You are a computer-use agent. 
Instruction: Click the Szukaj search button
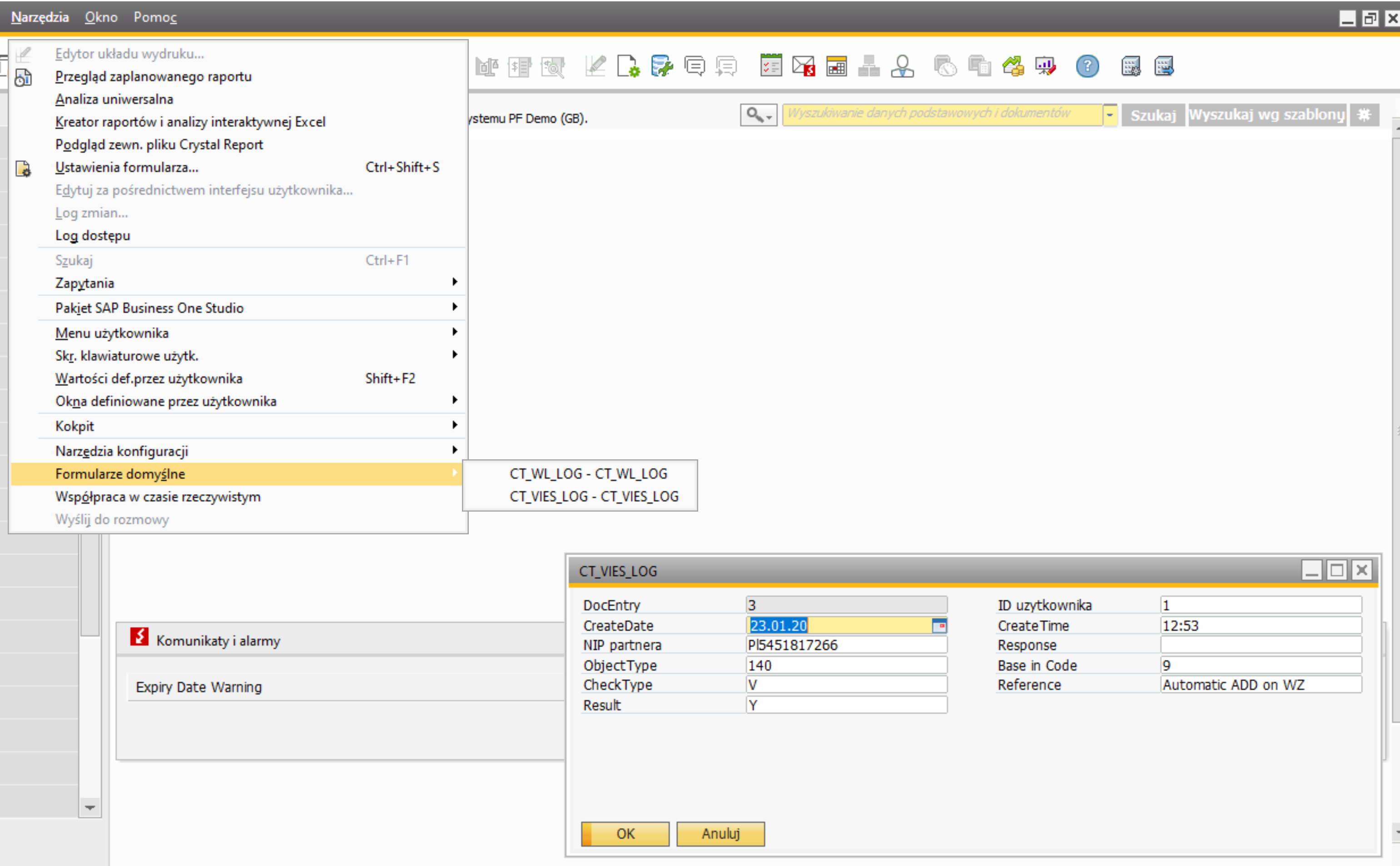point(1152,115)
